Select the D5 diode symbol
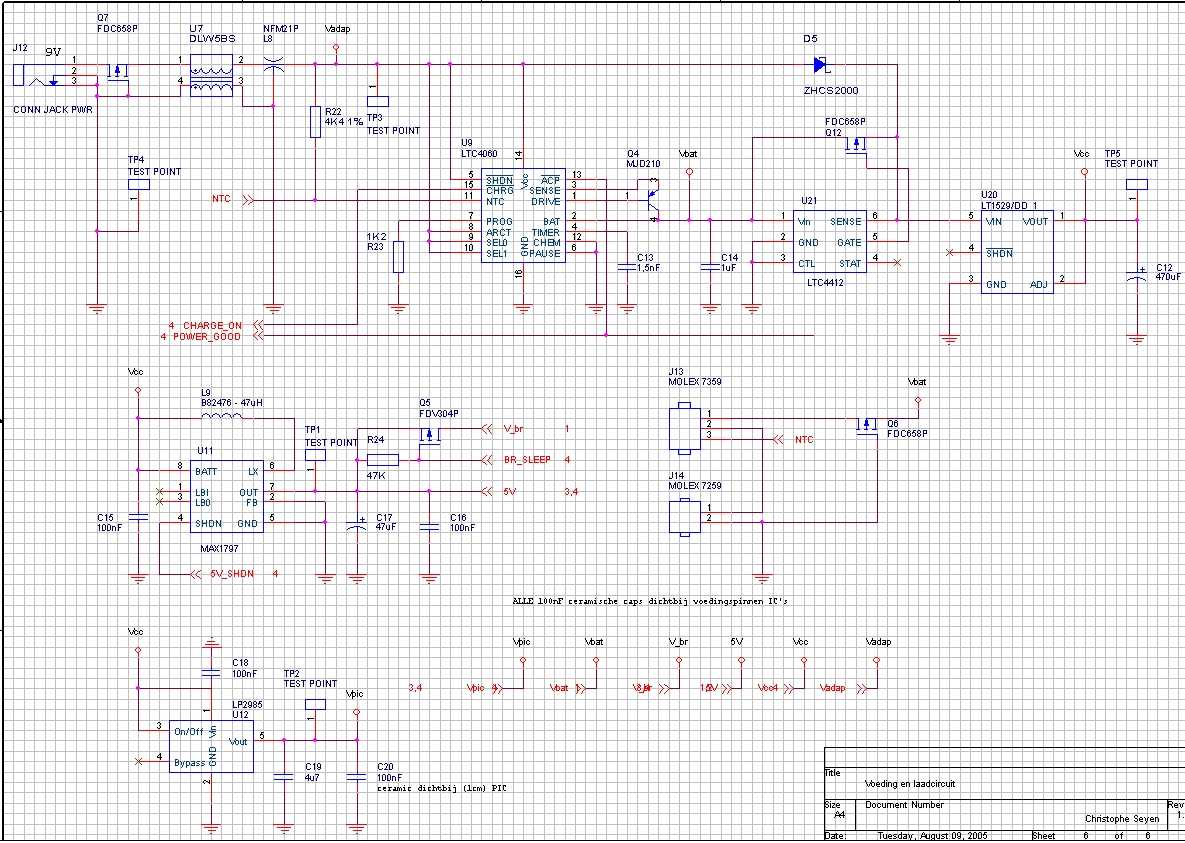The image size is (1185, 843). pyautogui.click(x=820, y=65)
